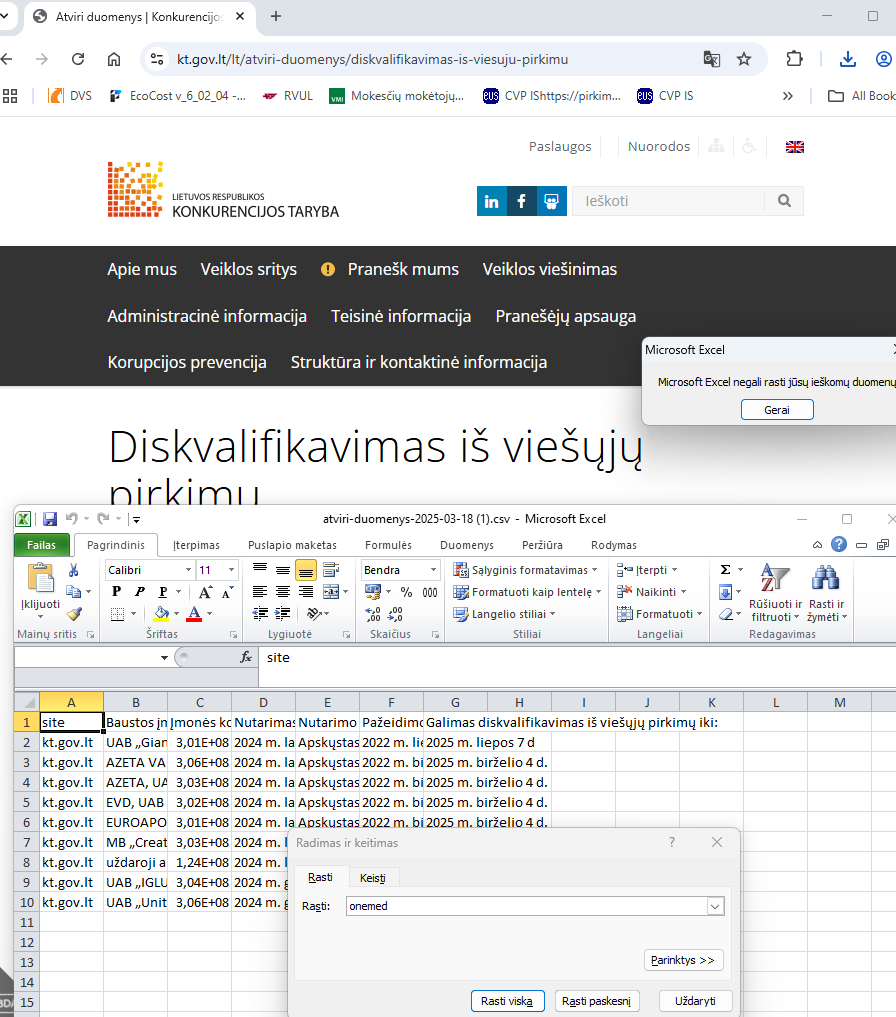896x1017 pixels.
Task: Toggle center horizontal alignment button
Action: tap(282, 592)
